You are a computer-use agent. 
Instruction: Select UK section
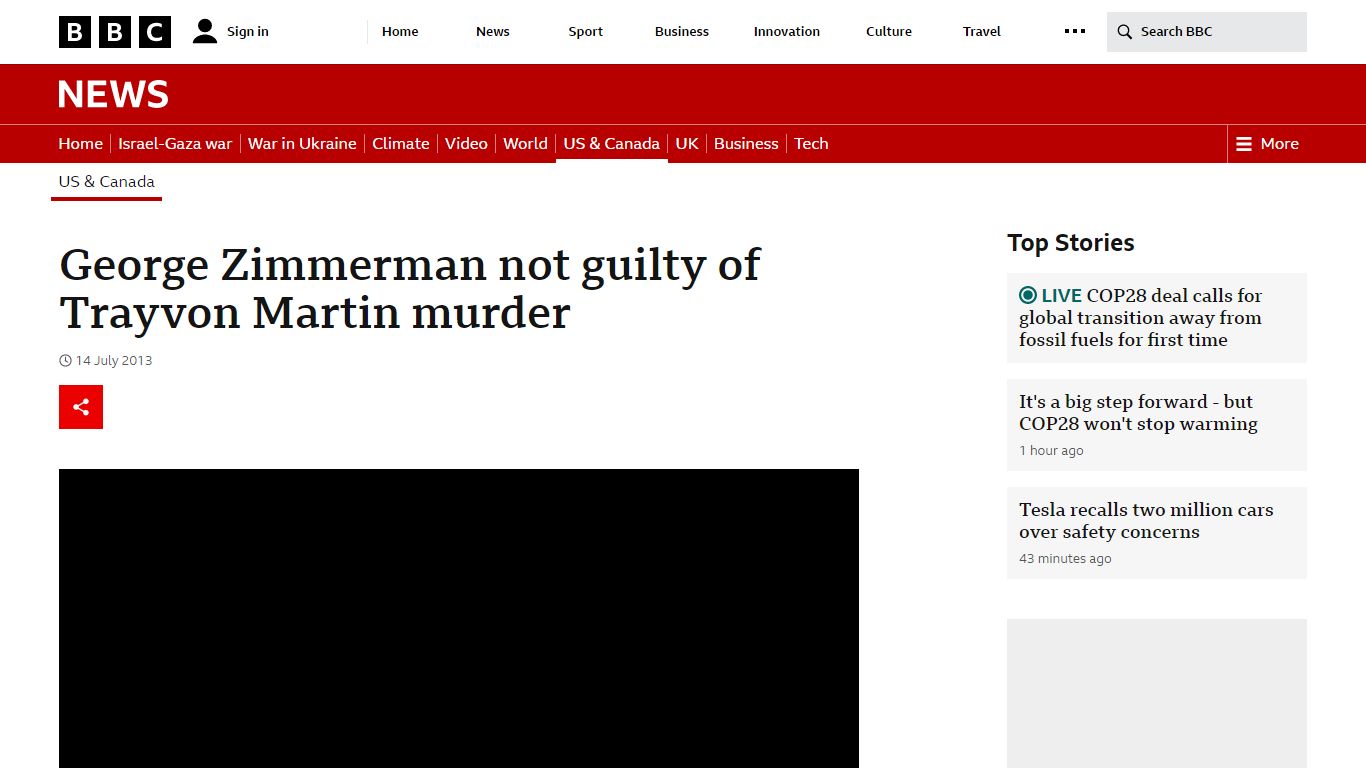click(x=687, y=144)
